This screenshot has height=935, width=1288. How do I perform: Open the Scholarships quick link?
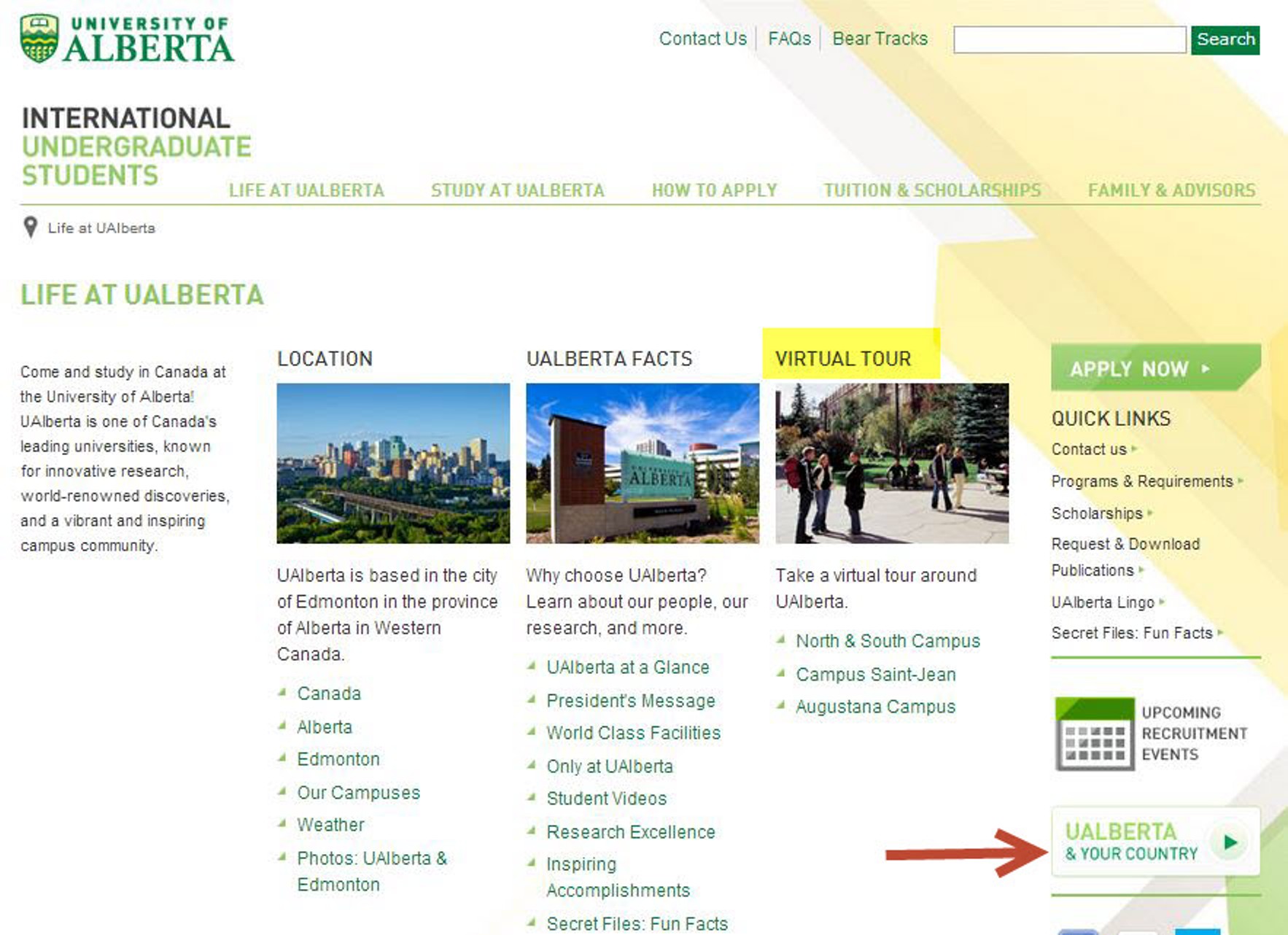(1097, 513)
